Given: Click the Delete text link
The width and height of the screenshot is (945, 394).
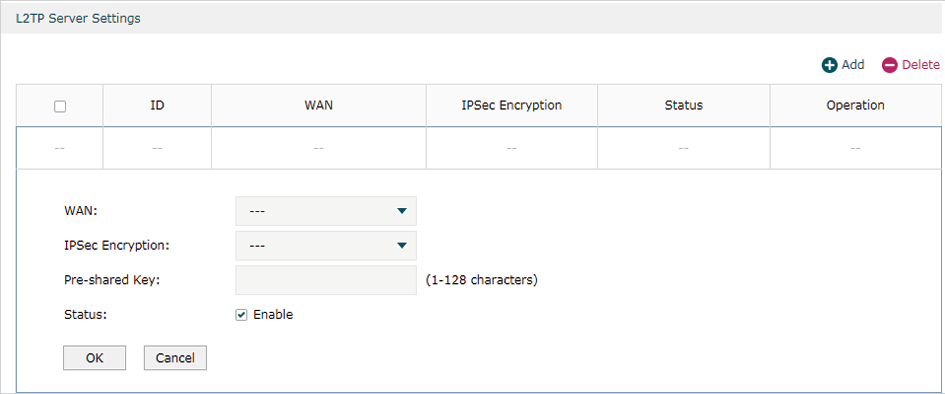Looking at the screenshot, I should (920, 64).
